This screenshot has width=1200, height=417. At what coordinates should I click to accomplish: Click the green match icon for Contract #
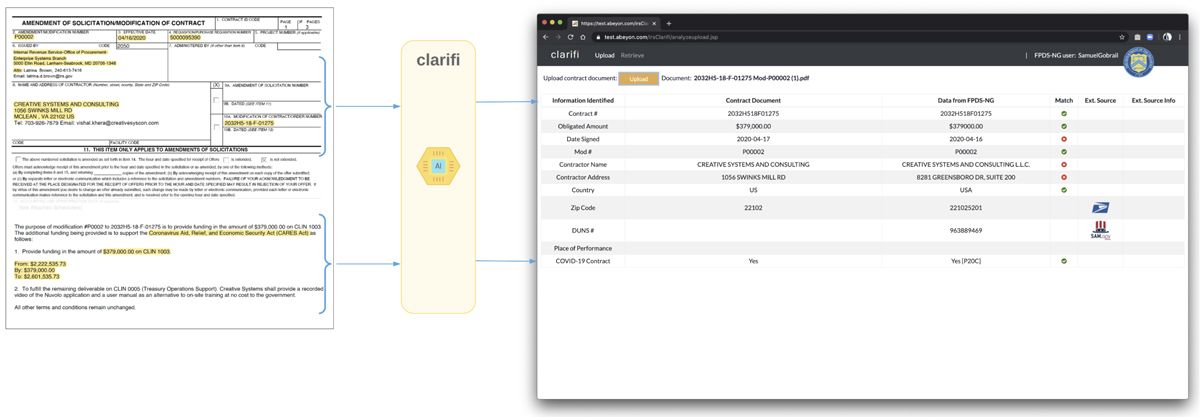(x=1064, y=113)
